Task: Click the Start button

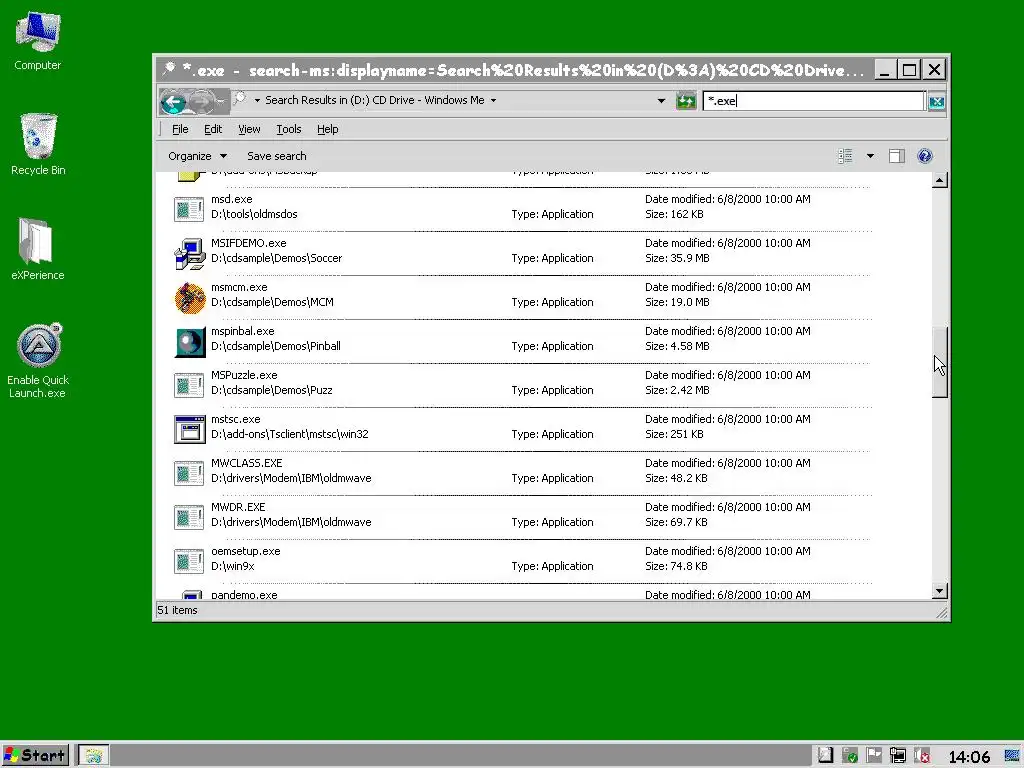Action: 35,756
